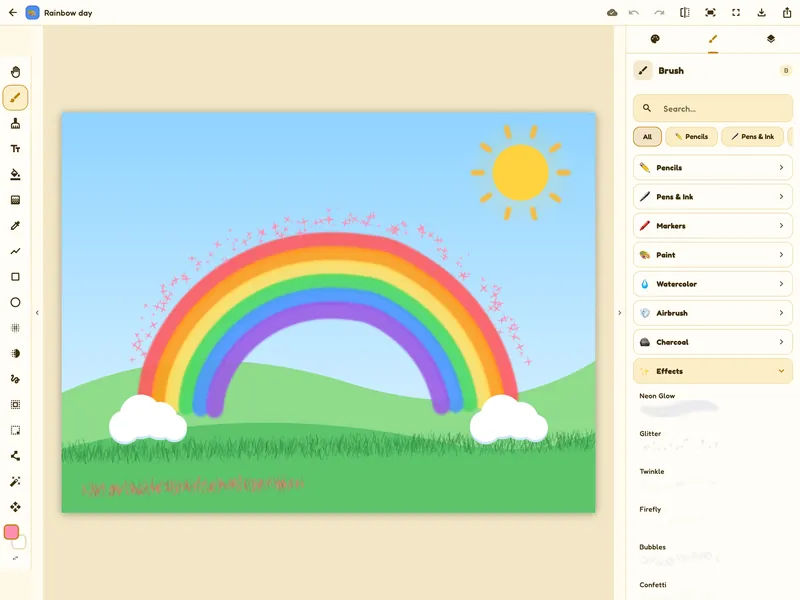
Task: Select the Dodge and Burn tool
Action: point(15,353)
